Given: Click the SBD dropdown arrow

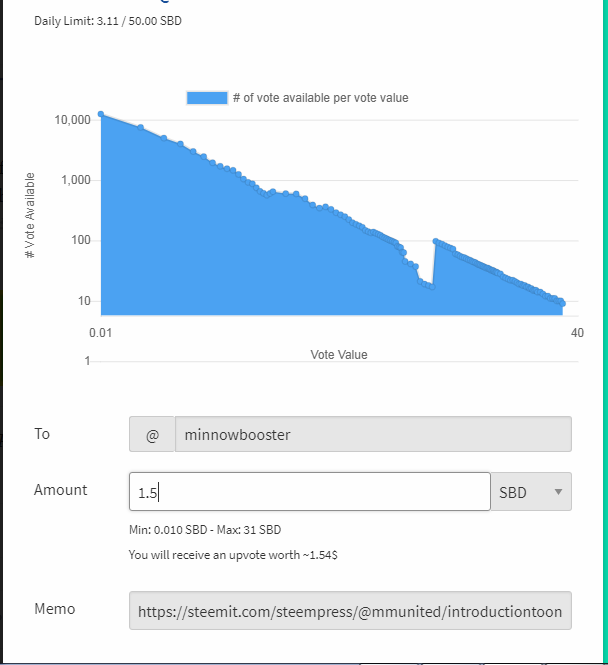Looking at the screenshot, I should click(558, 492).
